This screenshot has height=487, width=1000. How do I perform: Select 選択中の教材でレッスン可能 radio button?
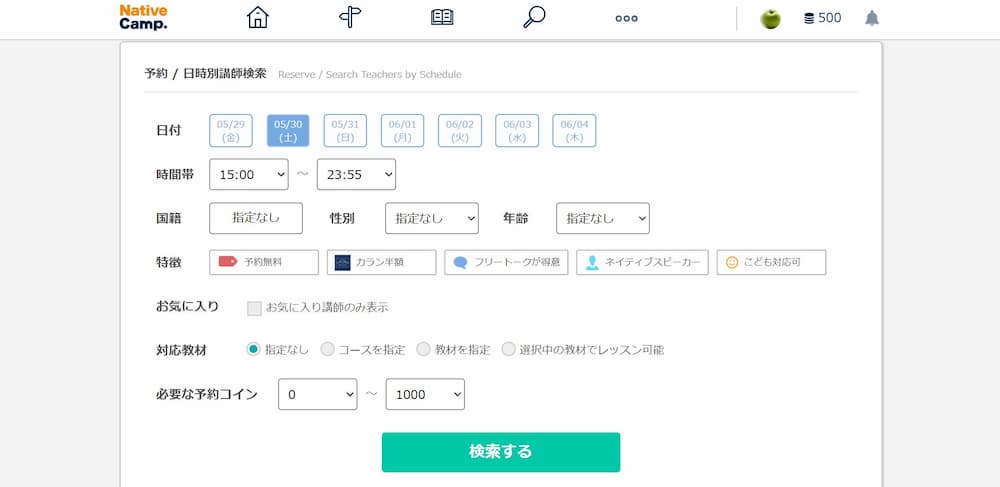(x=508, y=349)
